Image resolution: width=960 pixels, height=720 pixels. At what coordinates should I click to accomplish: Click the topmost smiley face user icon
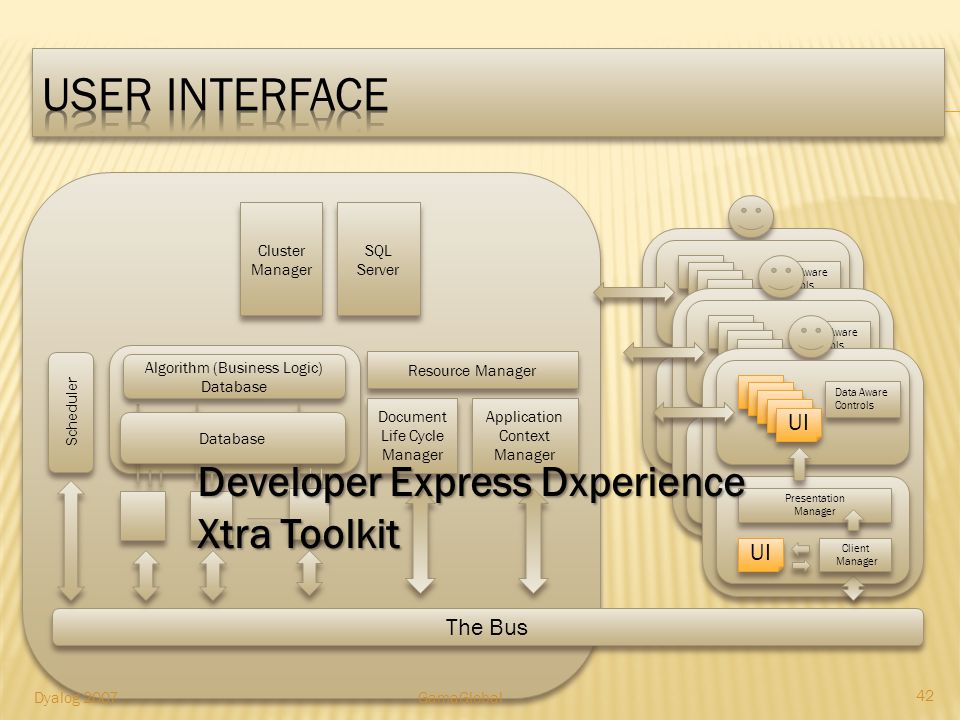751,216
